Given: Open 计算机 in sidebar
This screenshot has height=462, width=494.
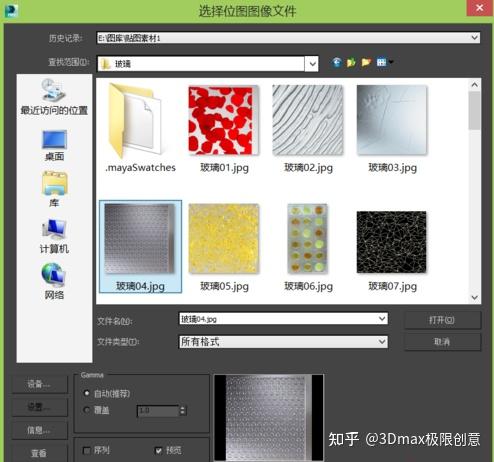Looking at the screenshot, I should (54, 236).
